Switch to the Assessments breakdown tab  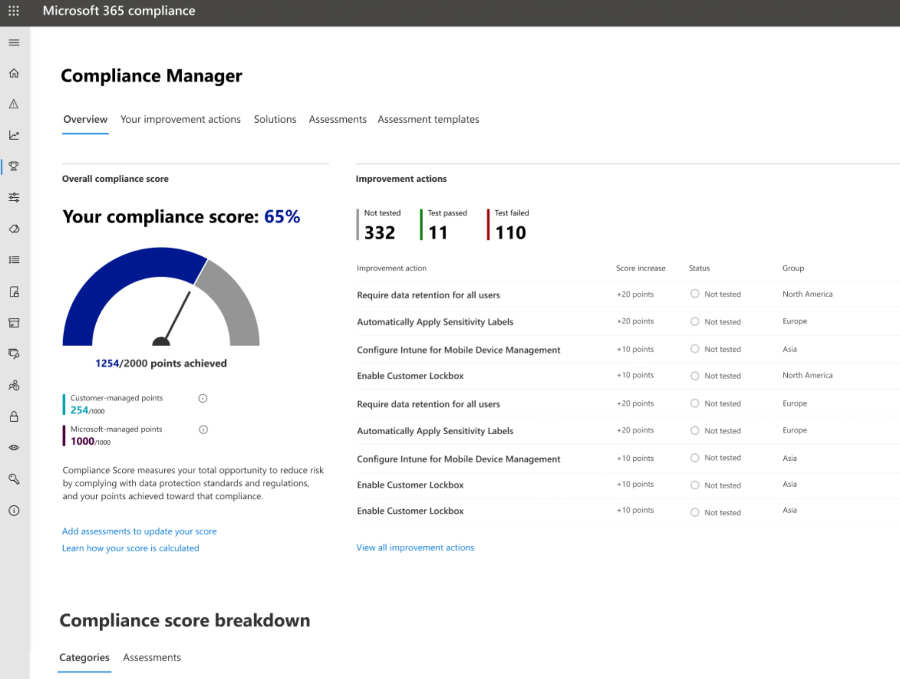pyautogui.click(x=152, y=657)
